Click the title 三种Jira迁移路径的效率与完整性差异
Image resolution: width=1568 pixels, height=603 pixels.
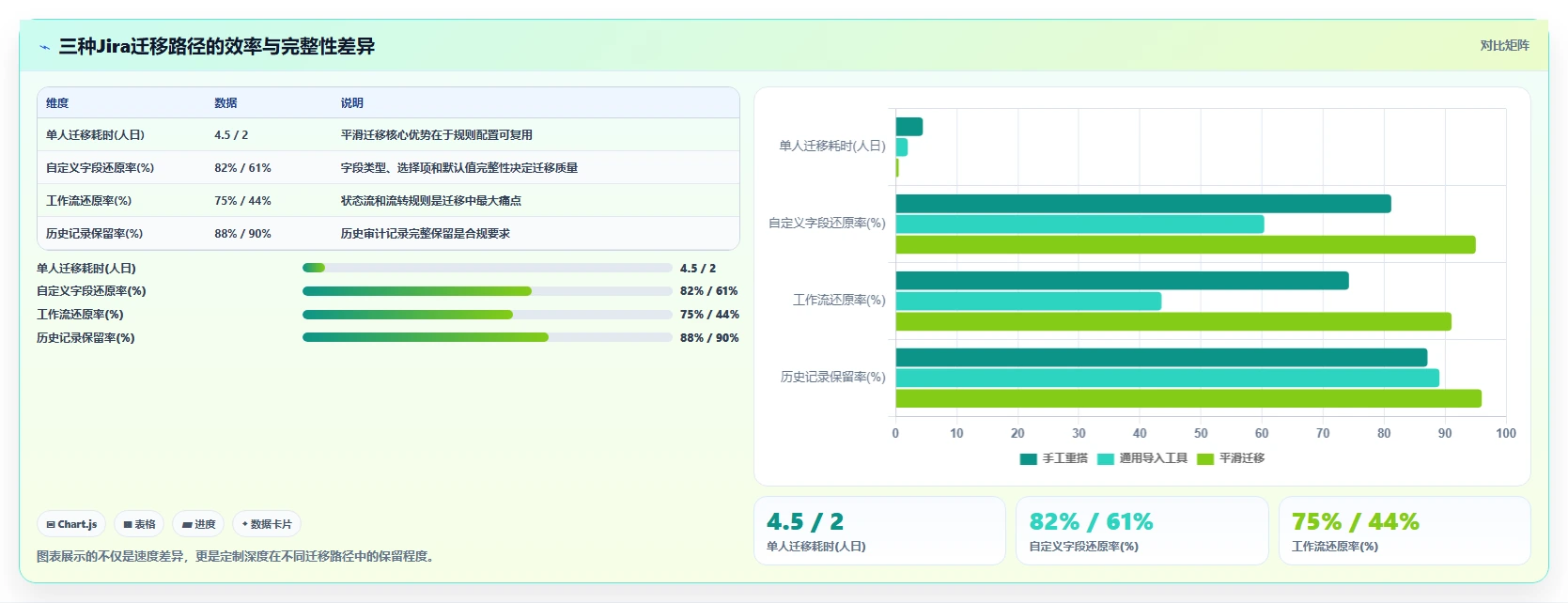(x=217, y=46)
